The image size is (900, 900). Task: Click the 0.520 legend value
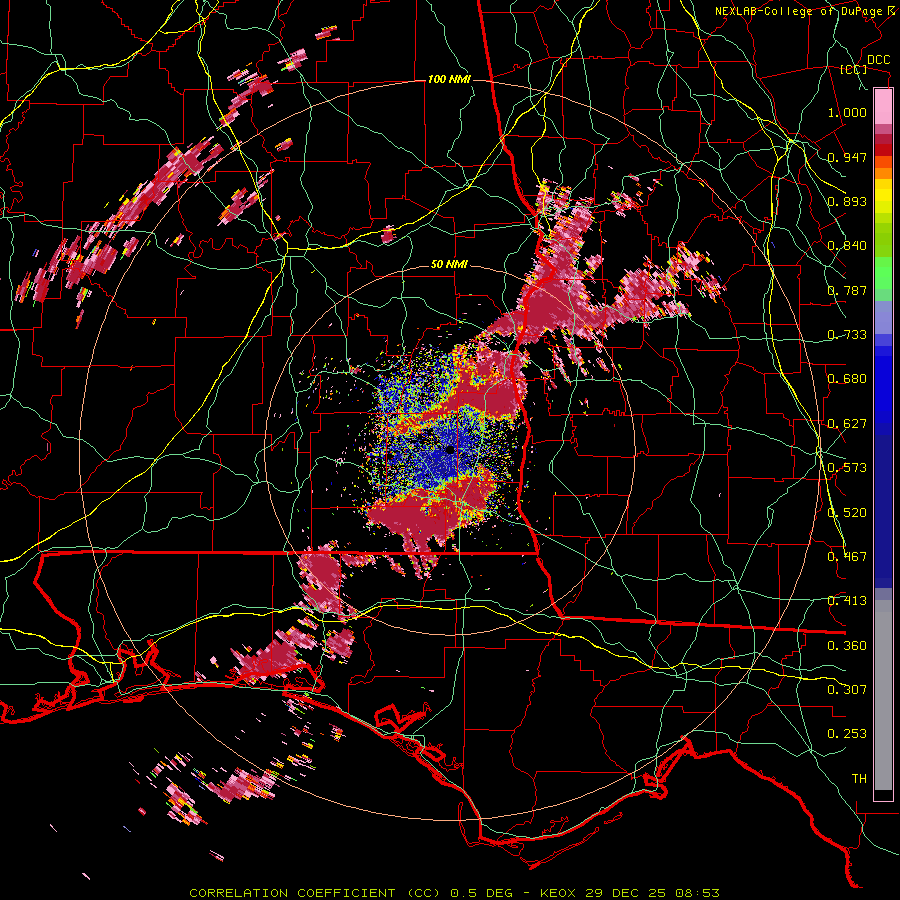[847, 513]
